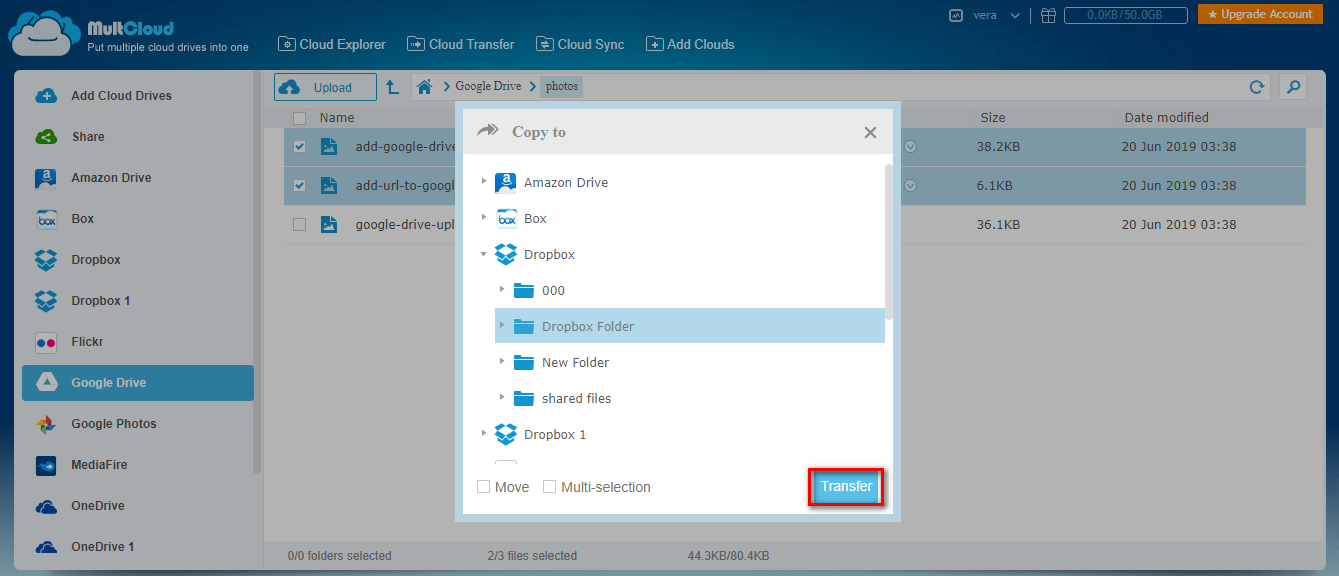Viewport: 1339px width, 576px height.
Task: Click the refresh icon in path bar
Action: pos(1257,87)
